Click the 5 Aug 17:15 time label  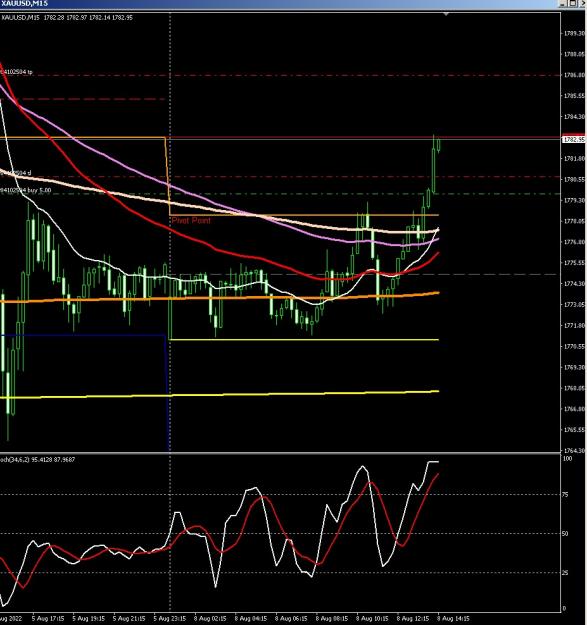[x=48, y=618]
